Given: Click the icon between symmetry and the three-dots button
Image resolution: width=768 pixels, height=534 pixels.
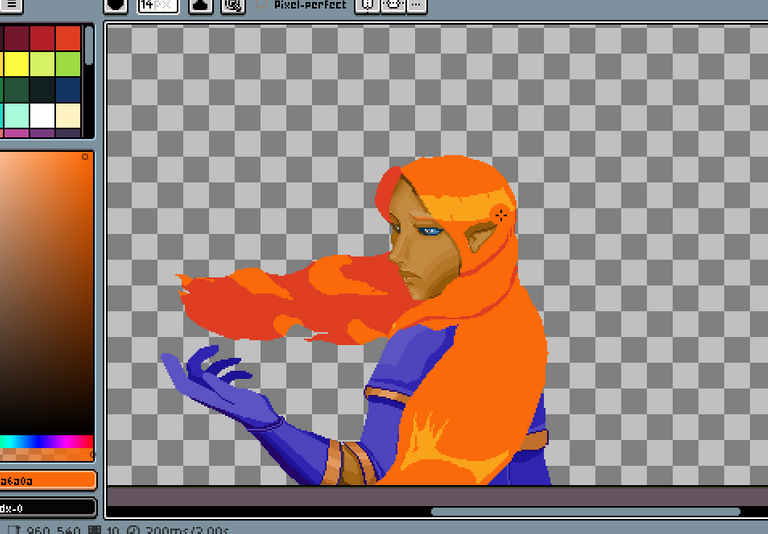Looking at the screenshot, I should [x=393, y=5].
